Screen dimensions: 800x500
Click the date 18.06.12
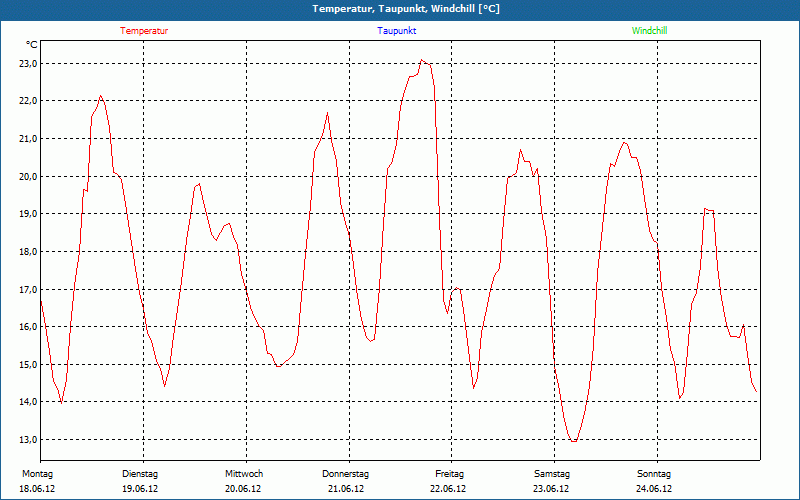[37, 489]
